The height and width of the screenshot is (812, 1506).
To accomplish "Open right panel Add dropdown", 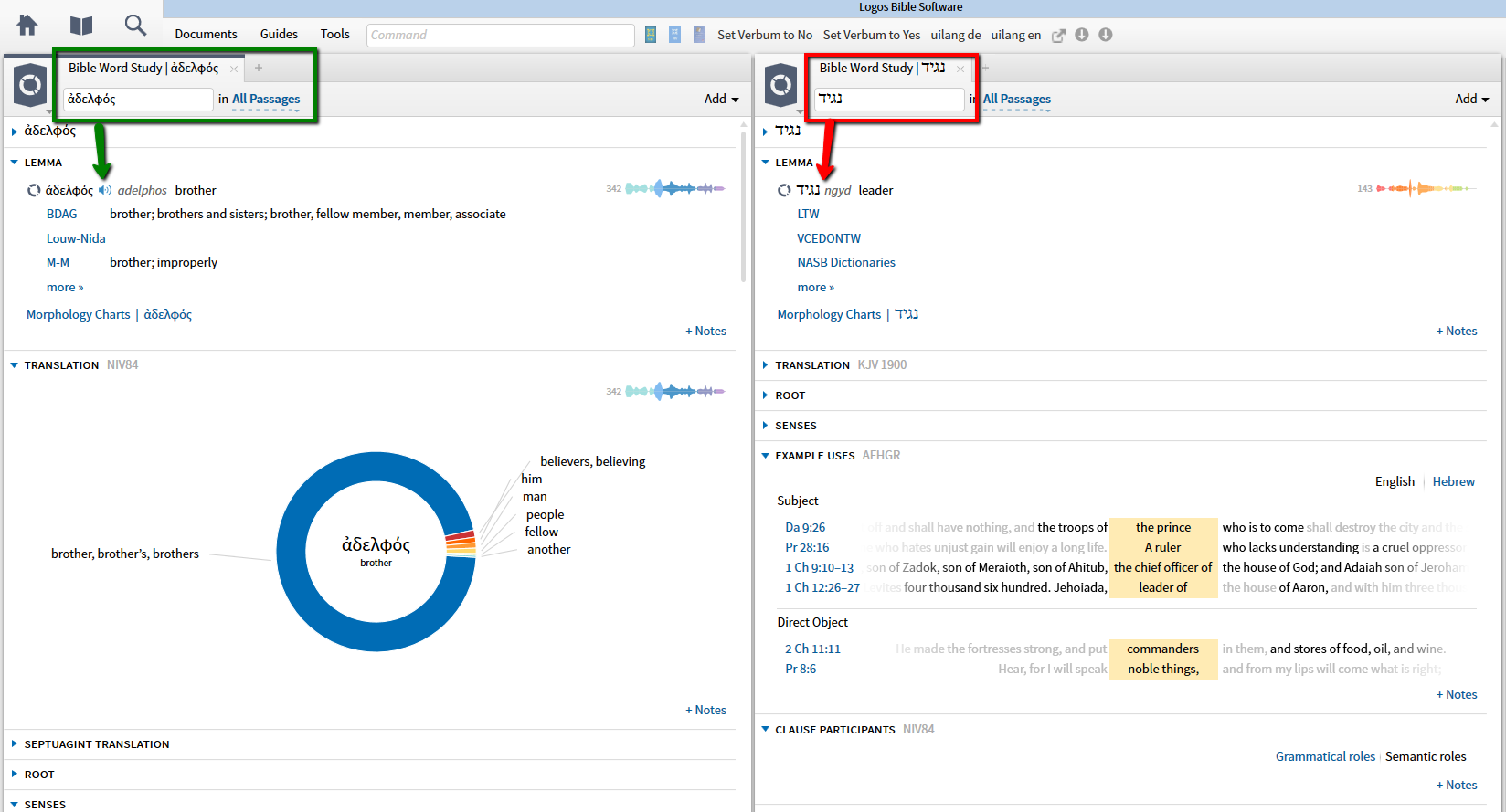I will point(1472,99).
